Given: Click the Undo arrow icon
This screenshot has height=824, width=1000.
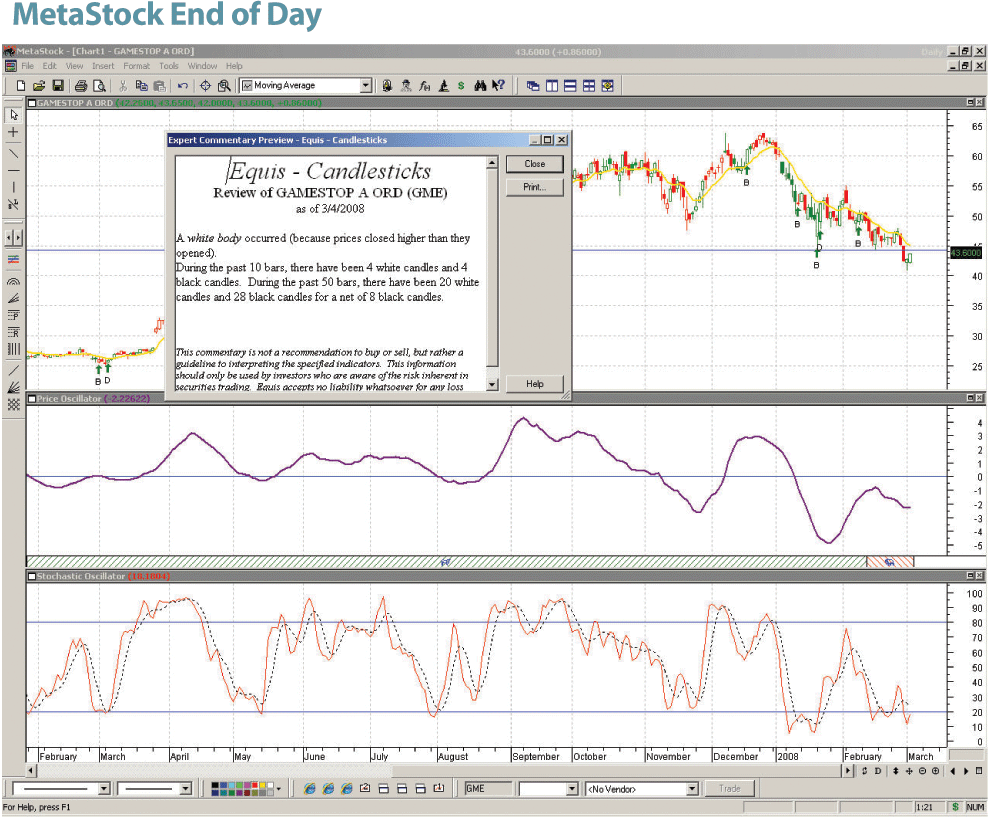Looking at the screenshot, I should coord(183,85).
